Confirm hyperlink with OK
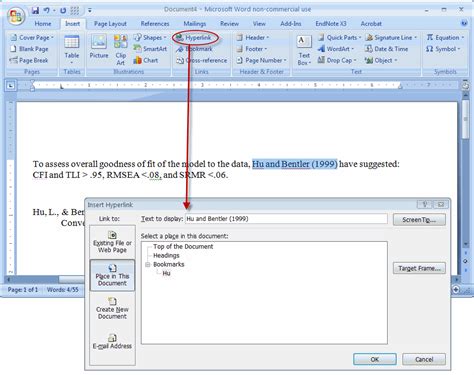The image size is (474, 375). click(375, 359)
